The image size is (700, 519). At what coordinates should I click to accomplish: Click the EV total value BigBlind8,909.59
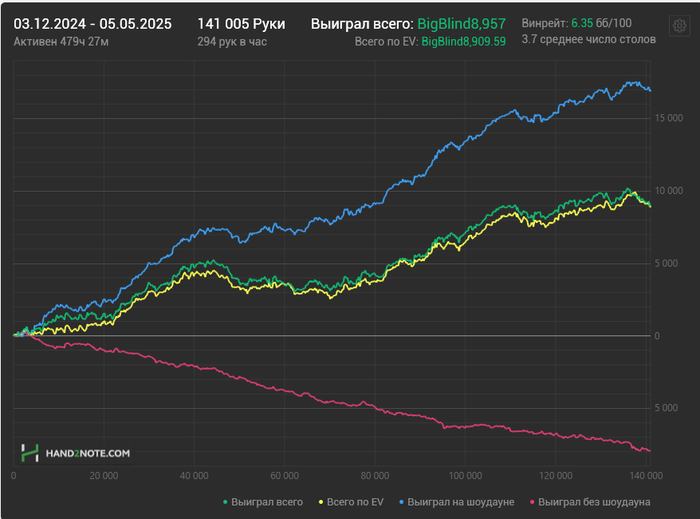[x=463, y=42]
